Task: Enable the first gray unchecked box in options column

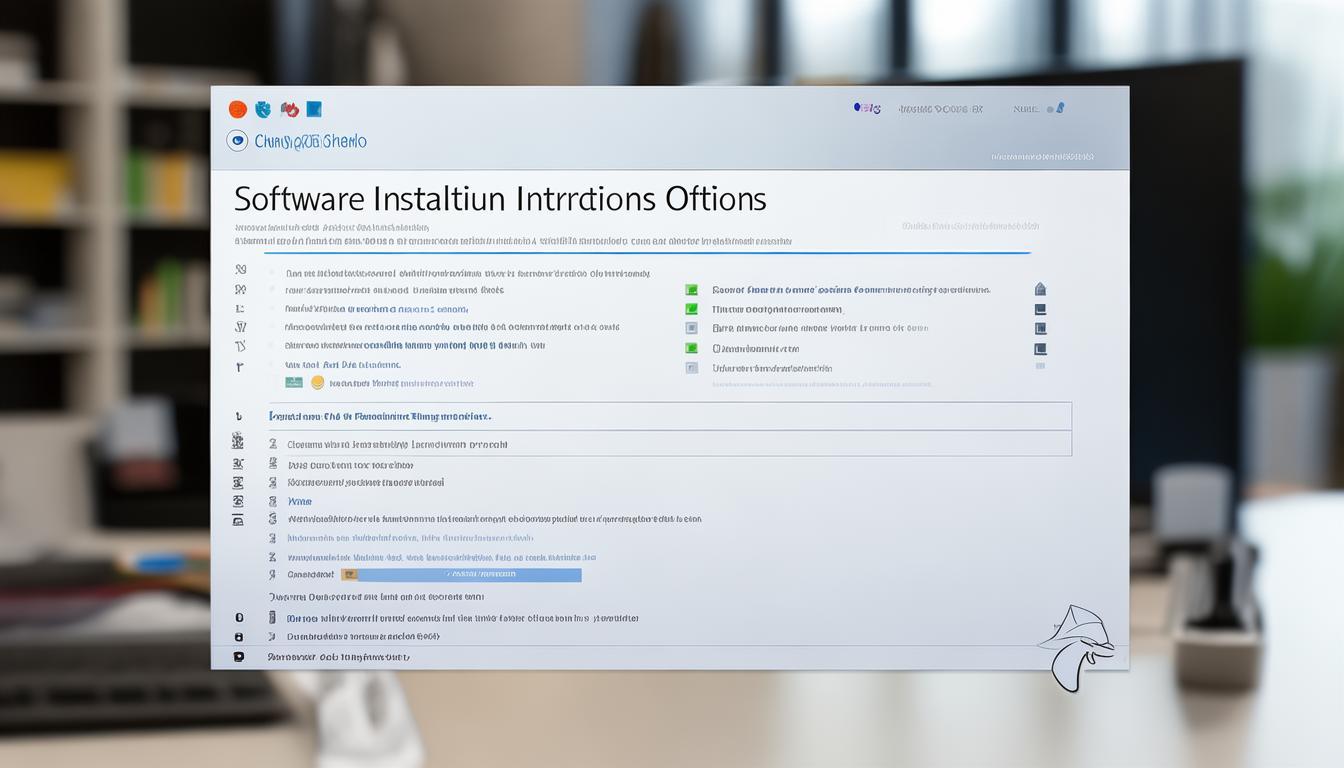Action: coord(691,328)
